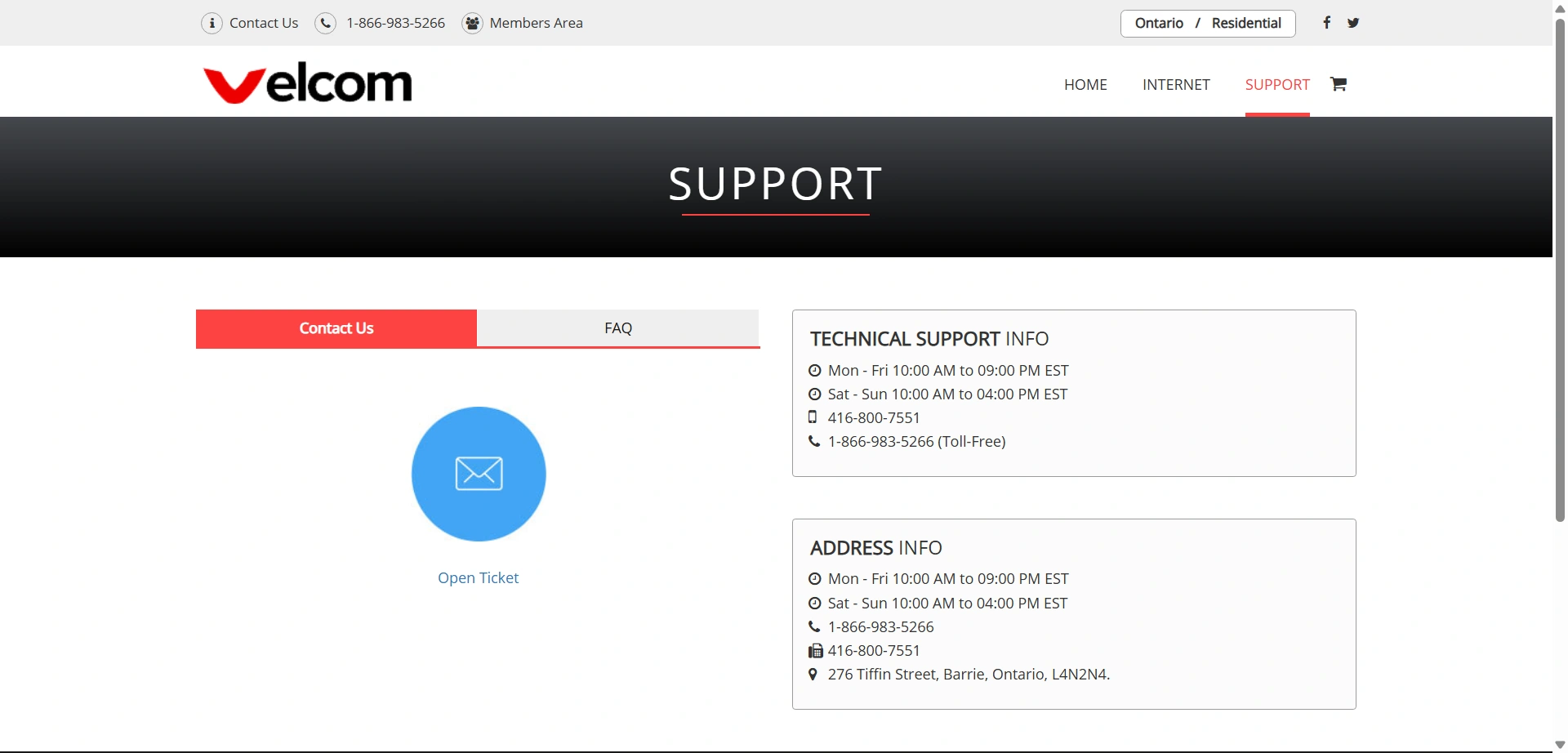Click the info icon beside Contact Us
Image resolution: width=1568 pixels, height=753 pixels.
pyautogui.click(x=212, y=23)
